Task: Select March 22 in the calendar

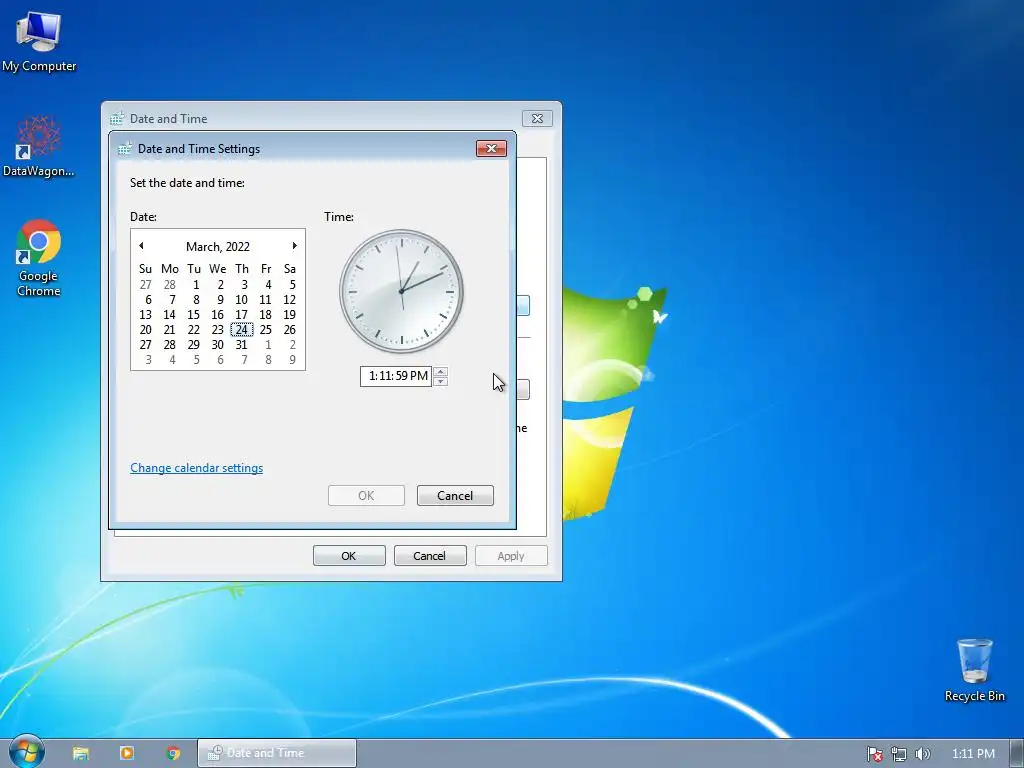Action: (x=194, y=329)
